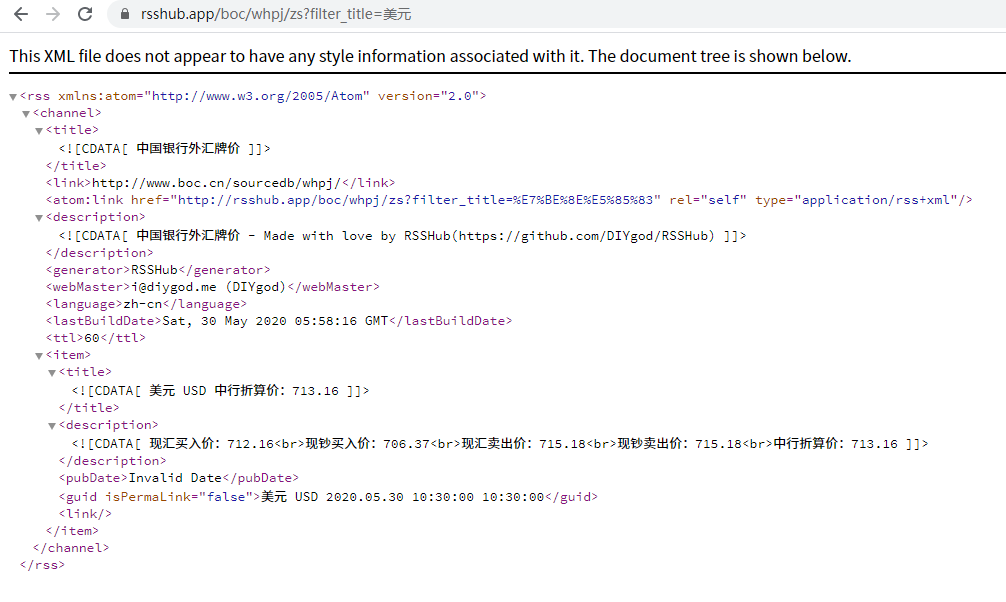
Task: Collapse the item element
Action: click(x=38, y=354)
